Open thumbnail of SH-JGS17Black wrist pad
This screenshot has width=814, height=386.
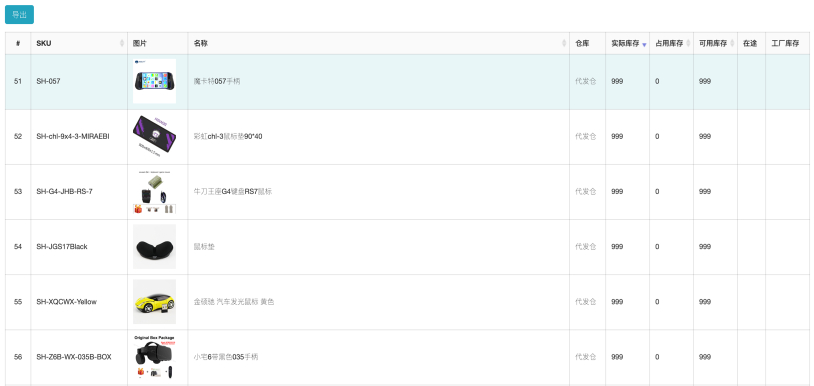[154, 246]
